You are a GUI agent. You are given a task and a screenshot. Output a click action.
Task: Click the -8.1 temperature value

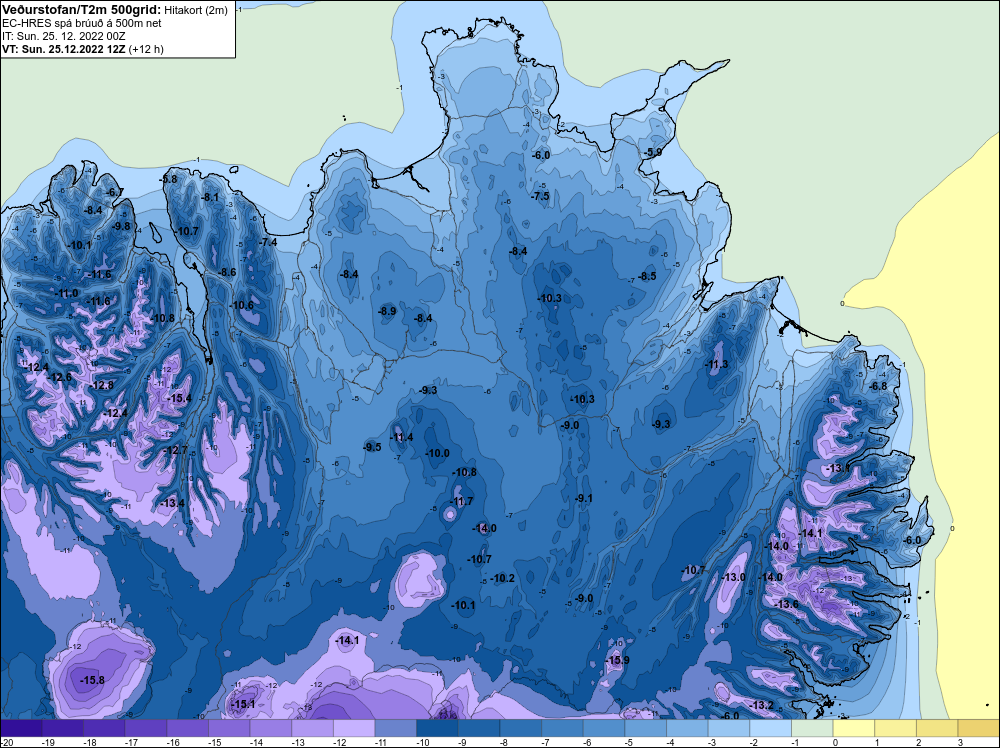coord(210,198)
